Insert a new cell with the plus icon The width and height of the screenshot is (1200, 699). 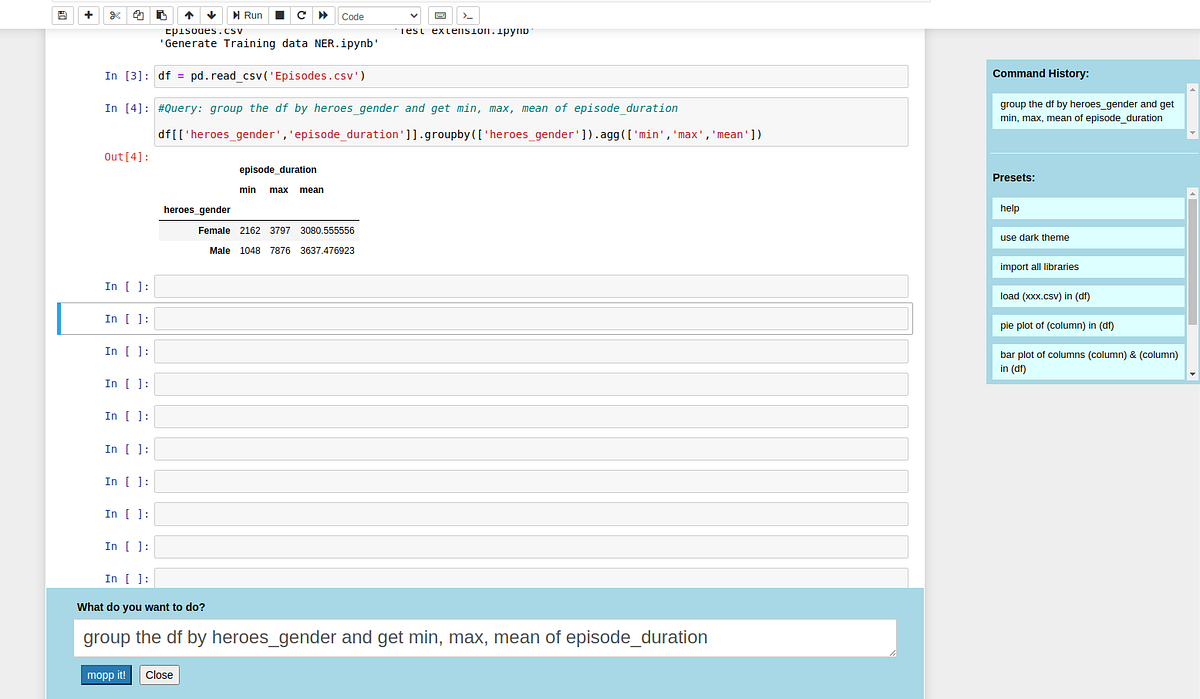[87, 15]
